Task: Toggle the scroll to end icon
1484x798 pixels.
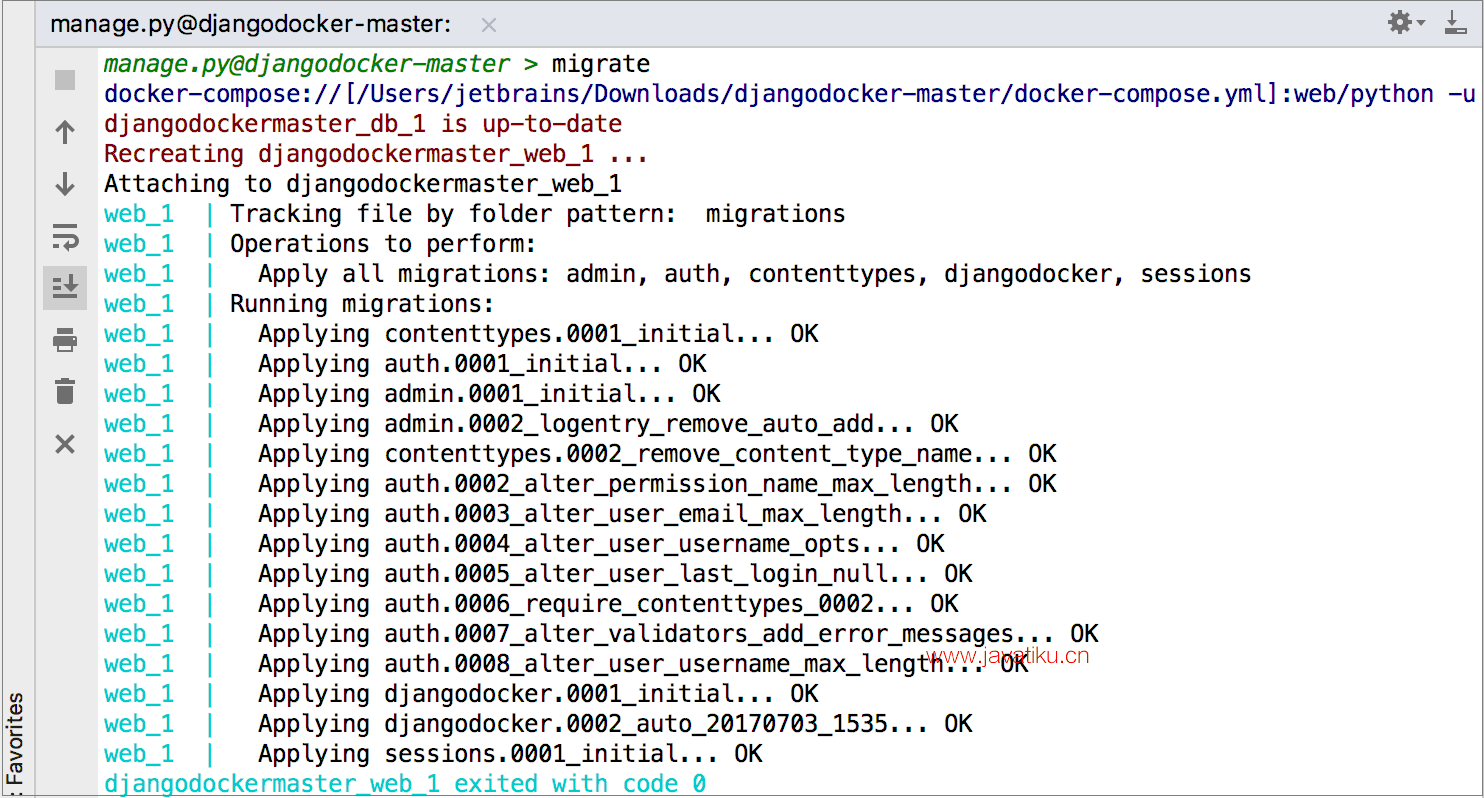Action: click(x=65, y=288)
